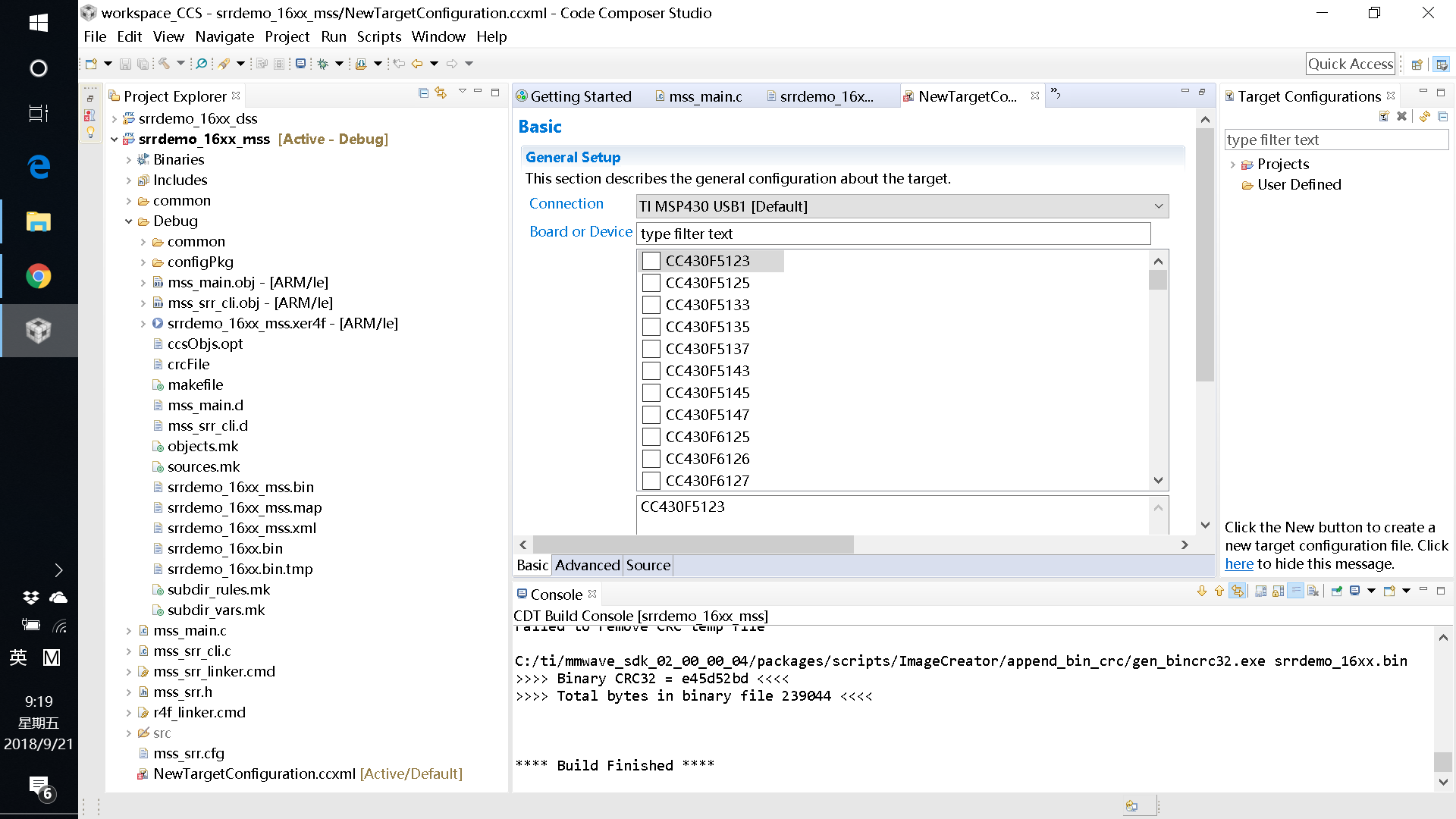
Task: Open Chrome from the Windows taskbar
Action: coord(39,276)
